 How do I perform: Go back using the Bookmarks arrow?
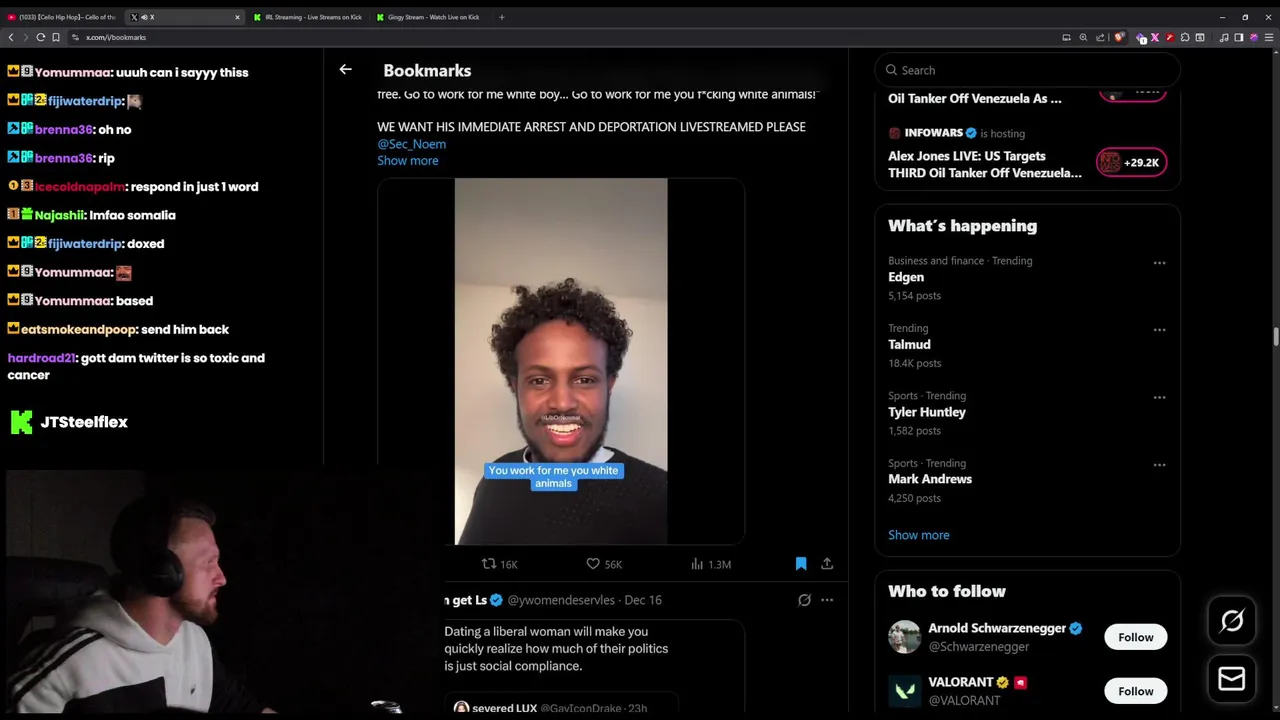click(x=345, y=70)
